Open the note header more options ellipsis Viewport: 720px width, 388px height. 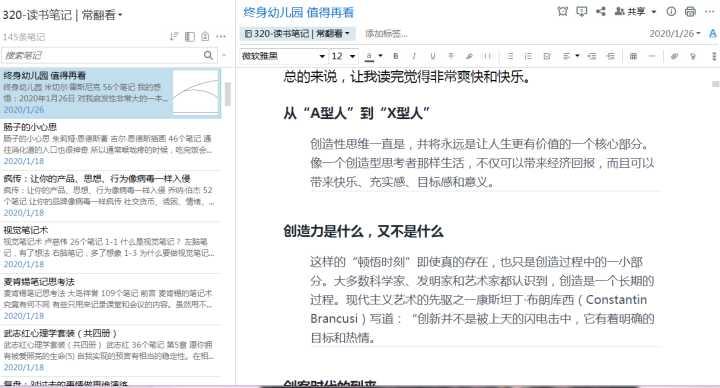[710, 11]
